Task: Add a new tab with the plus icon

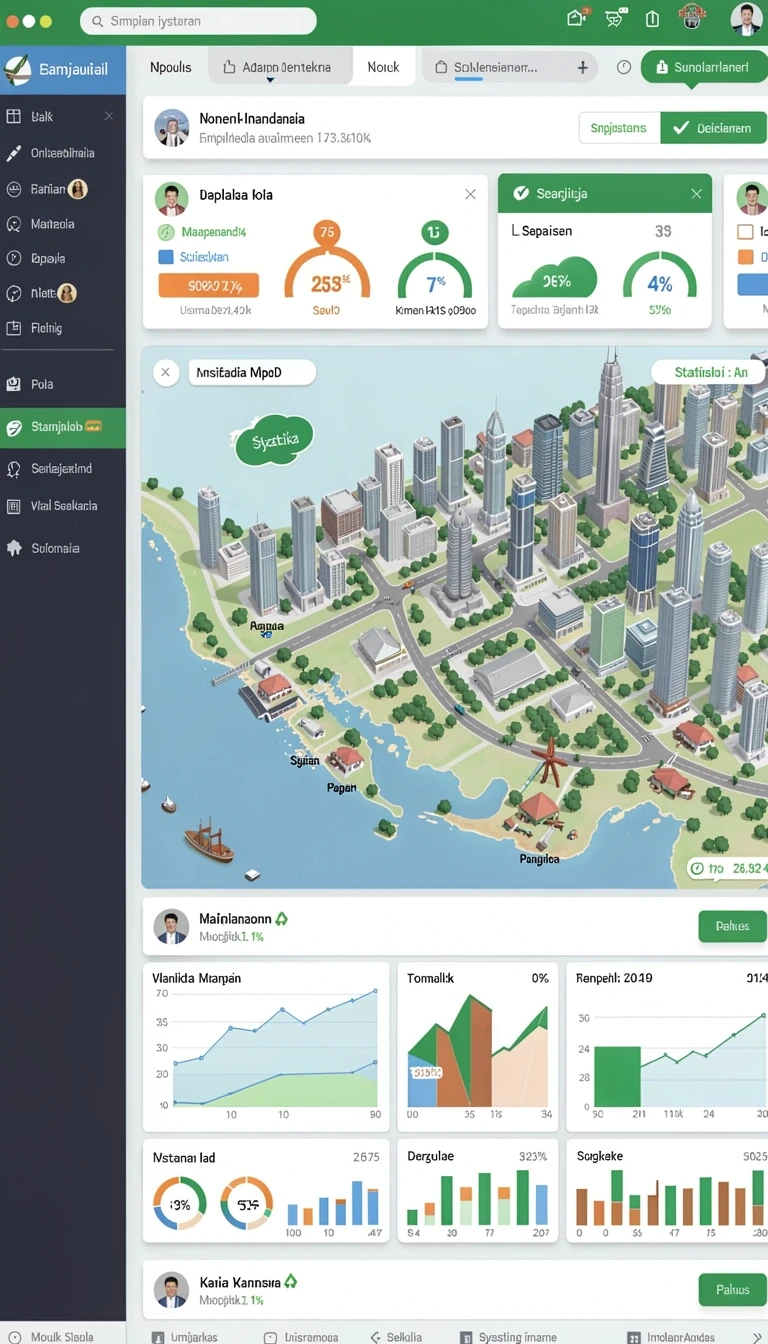Action: click(583, 67)
